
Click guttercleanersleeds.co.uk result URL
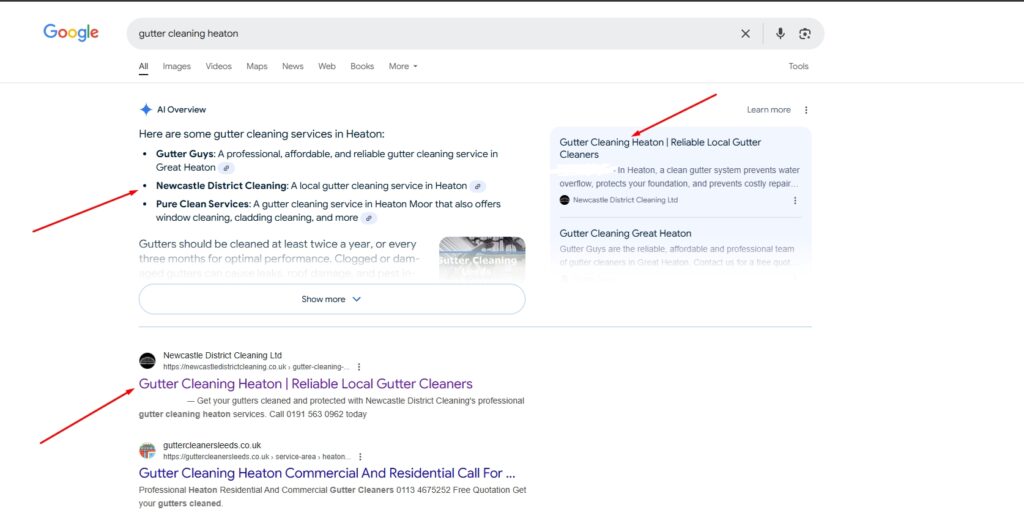[x=257, y=456]
